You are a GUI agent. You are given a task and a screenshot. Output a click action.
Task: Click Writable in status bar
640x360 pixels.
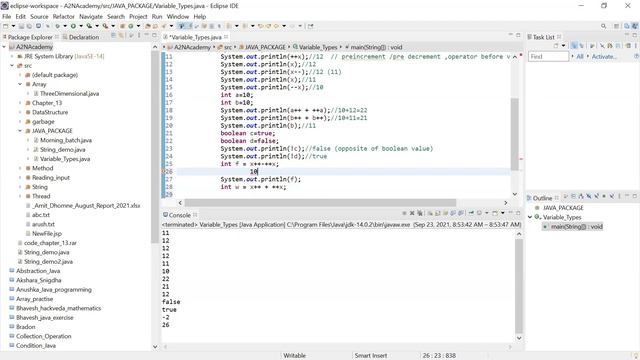295,356
